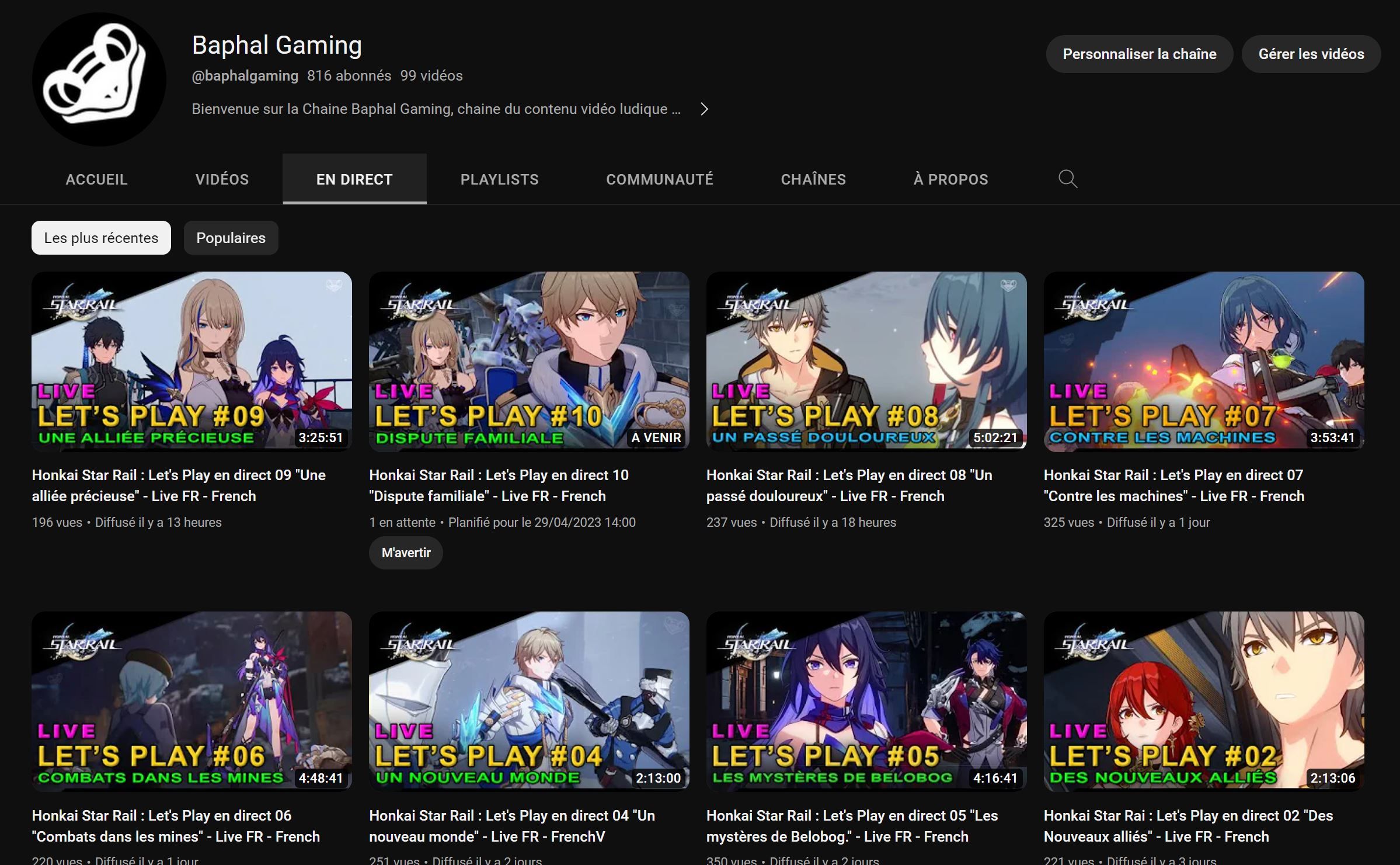Open Gérer les vidéos

point(1311,54)
